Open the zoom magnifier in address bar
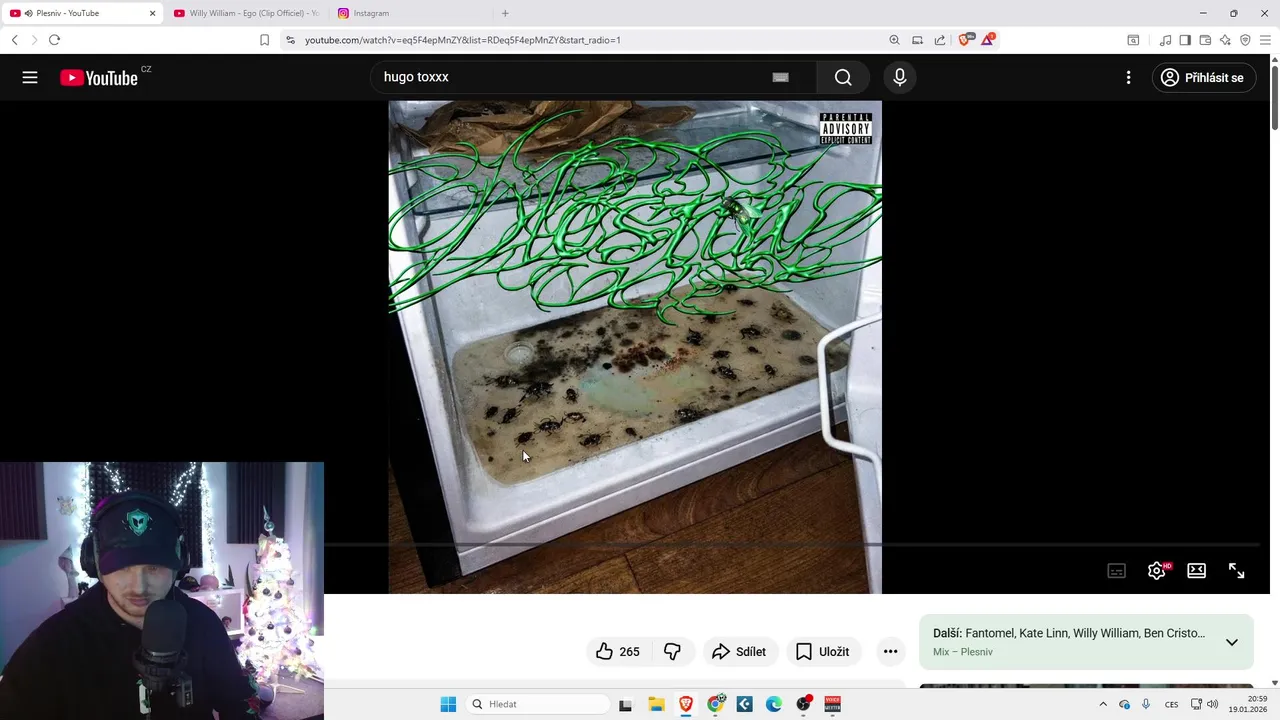The width and height of the screenshot is (1280, 720). [x=894, y=40]
